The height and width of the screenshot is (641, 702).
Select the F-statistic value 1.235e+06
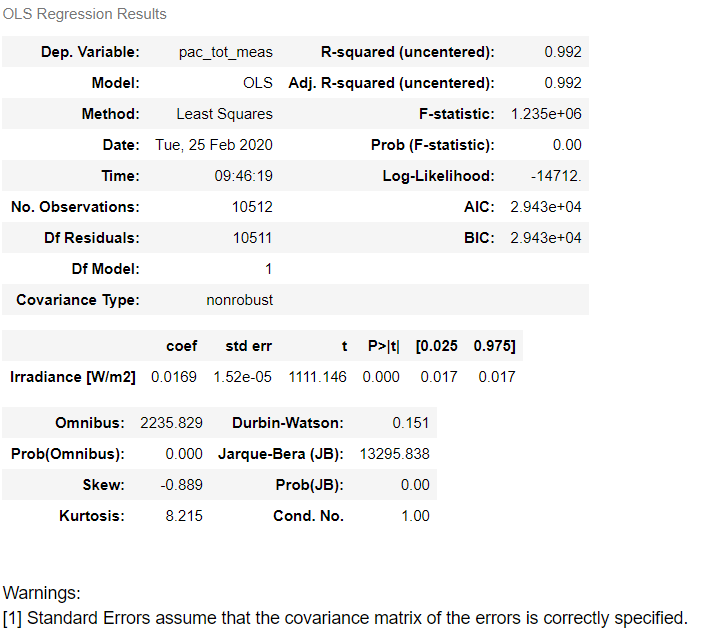click(x=546, y=114)
